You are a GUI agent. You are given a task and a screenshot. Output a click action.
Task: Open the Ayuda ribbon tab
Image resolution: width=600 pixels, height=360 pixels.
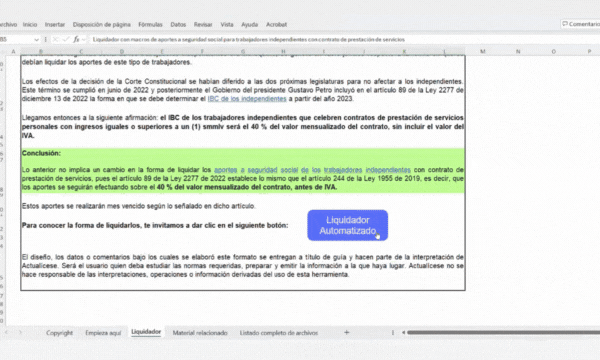click(x=249, y=24)
